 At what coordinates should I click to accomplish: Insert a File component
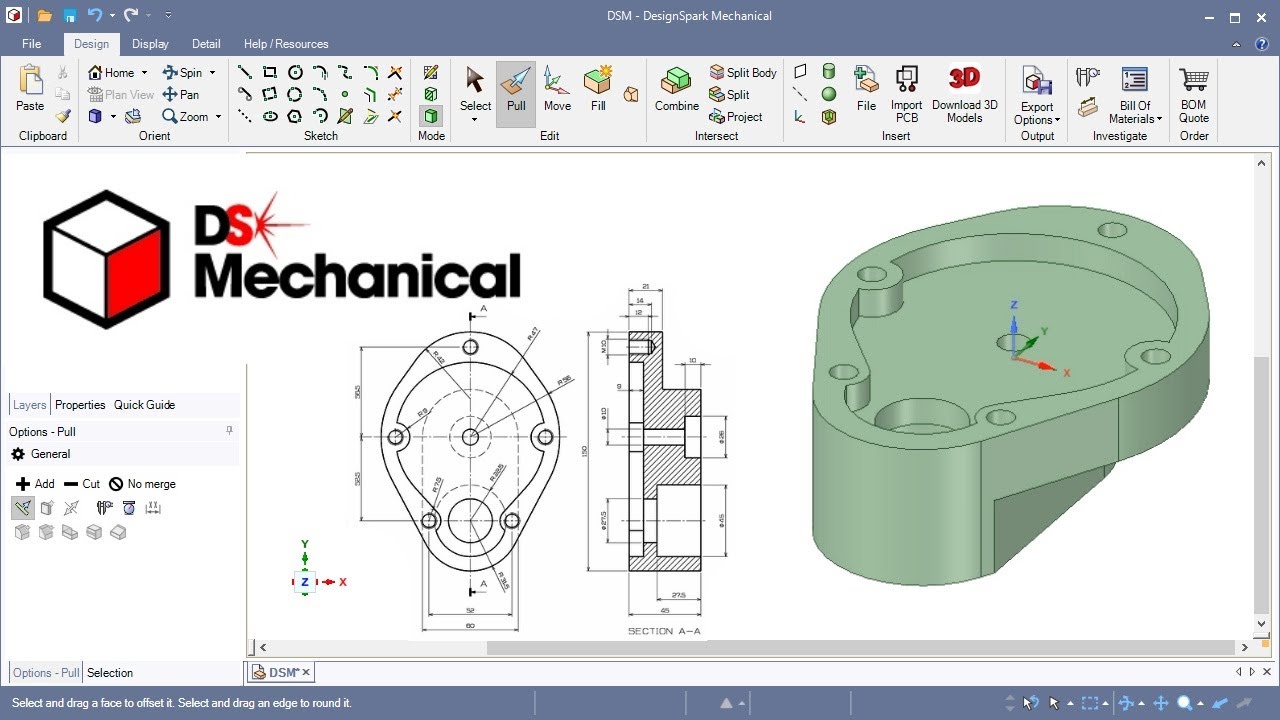pyautogui.click(x=866, y=90)
